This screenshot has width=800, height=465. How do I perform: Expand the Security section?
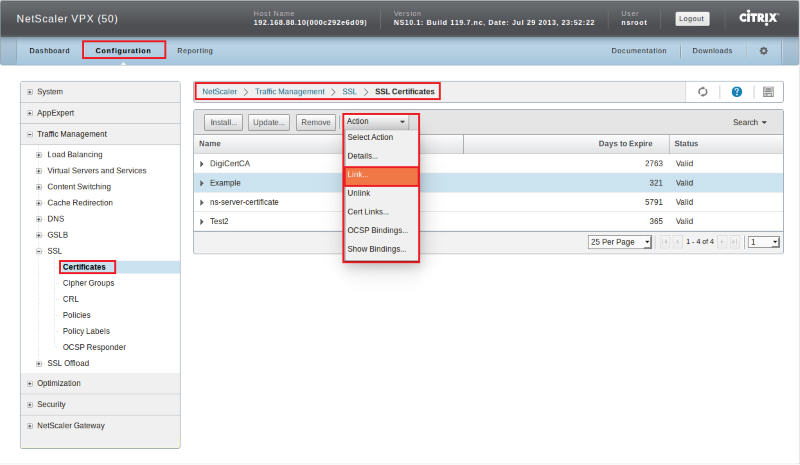click(x=30, y=405)
